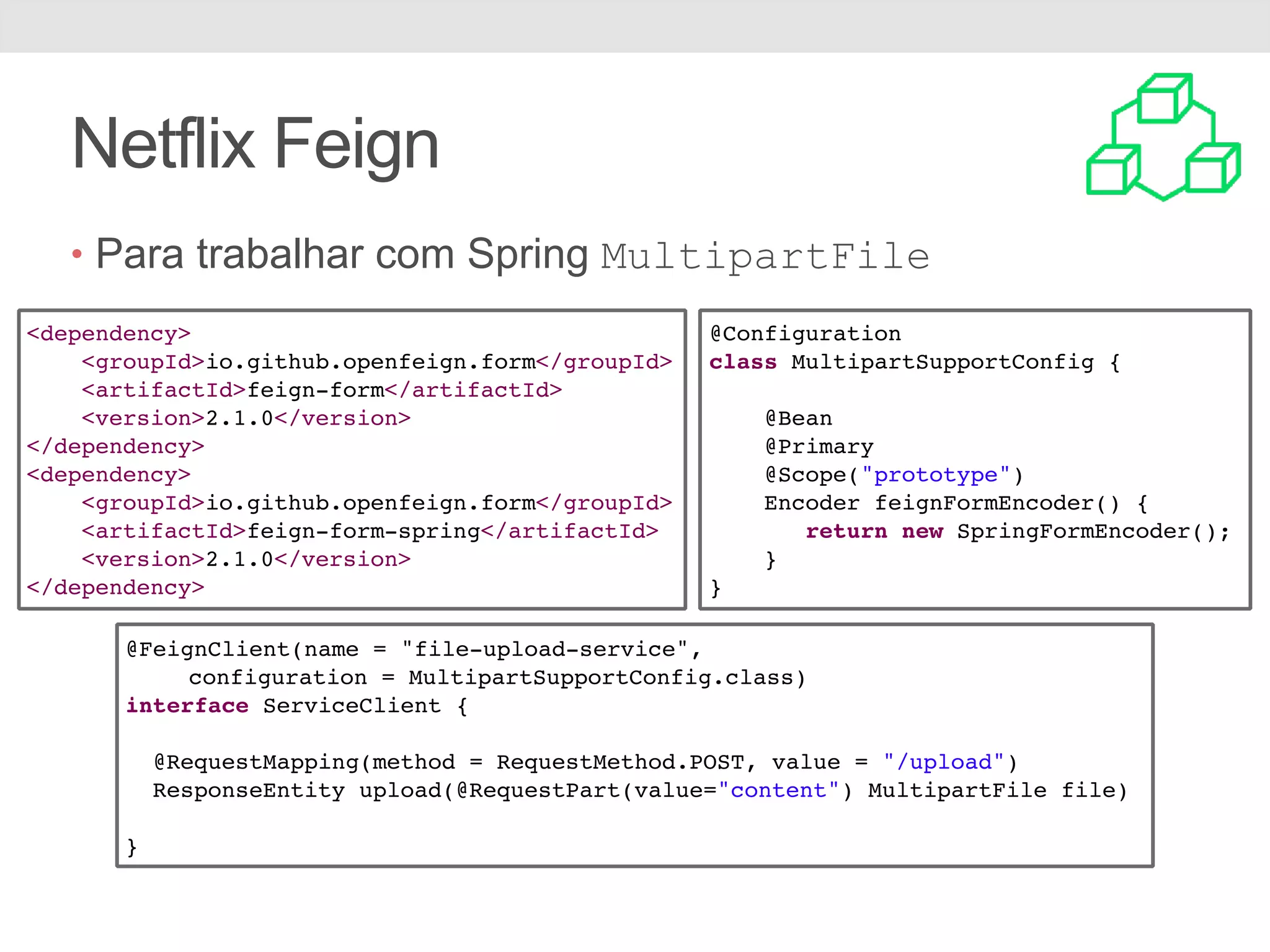1270x952 pixels.
Task: Click the artifactId line 'feign-form'
Action: (x=322, y=390)
